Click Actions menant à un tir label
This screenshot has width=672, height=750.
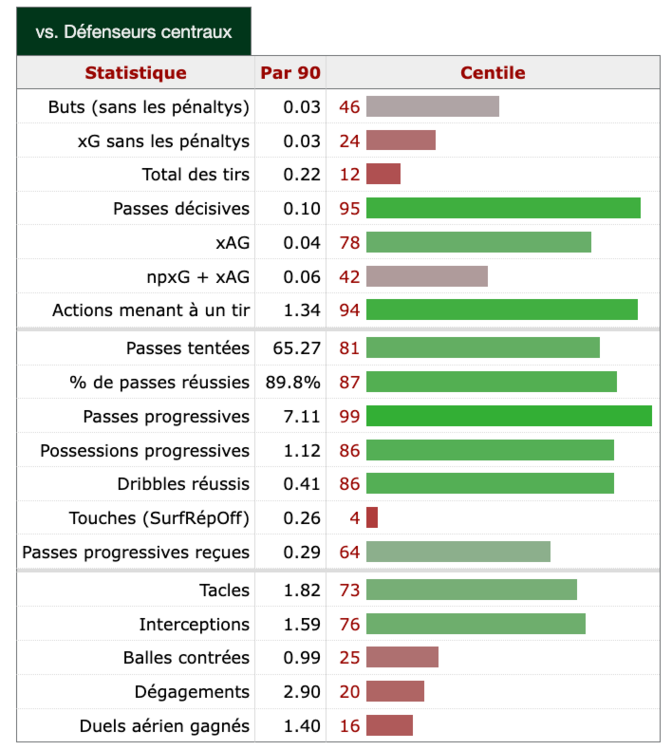pos(151,311)
